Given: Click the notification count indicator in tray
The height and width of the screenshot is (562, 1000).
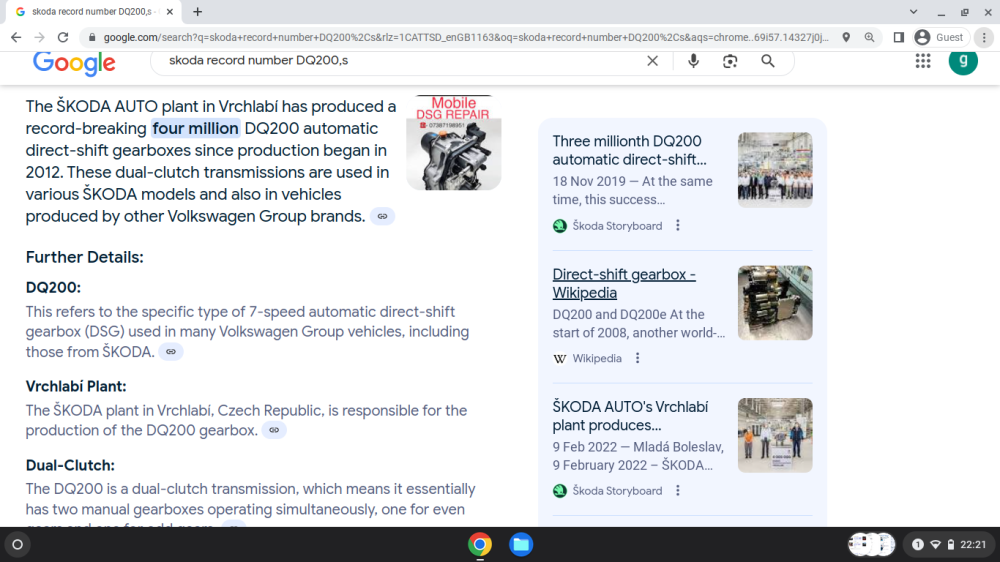Looking at the screenshot, I should pyautogui.click(x=918, y=544).
